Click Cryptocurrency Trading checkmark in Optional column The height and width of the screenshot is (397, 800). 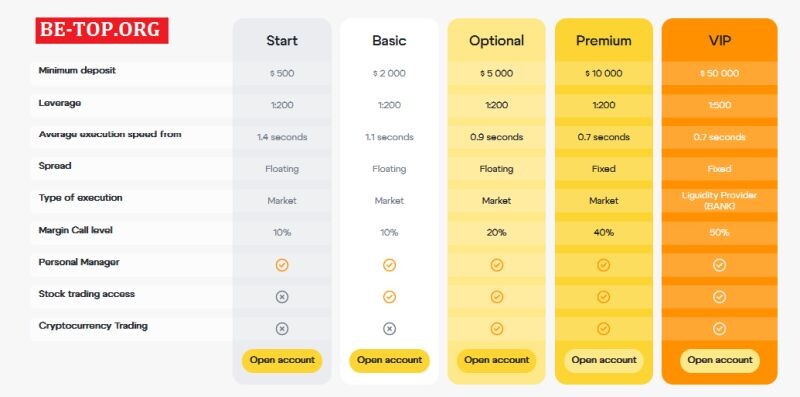pos(496,329)
